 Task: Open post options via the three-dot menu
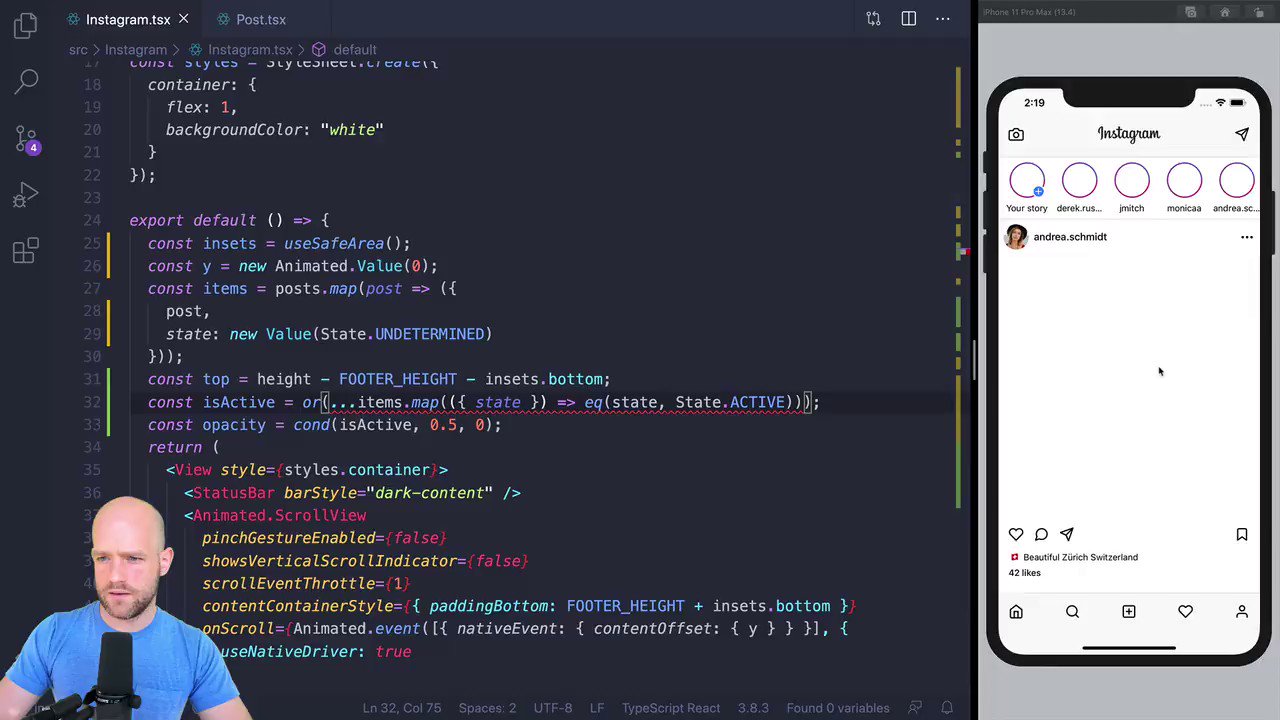(x=1247, y=236)
